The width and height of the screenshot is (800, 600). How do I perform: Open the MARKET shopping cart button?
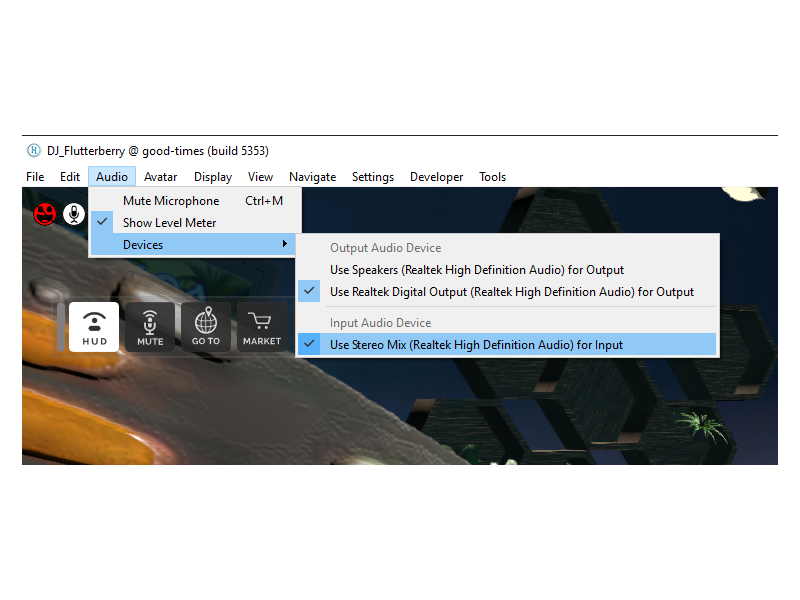(x=262, y=327)
